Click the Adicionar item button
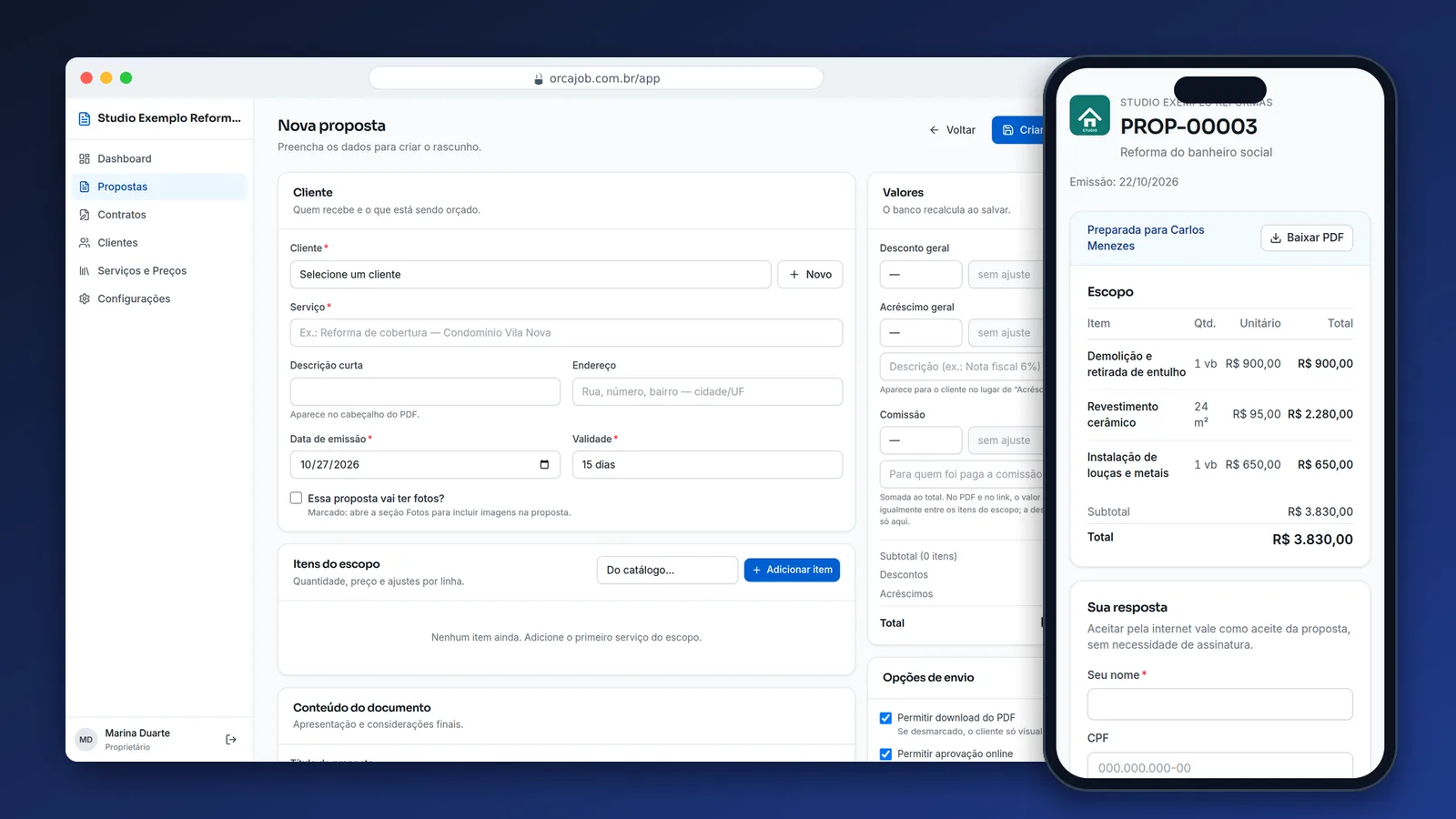The image size is (1456, 819). [792, 570]
